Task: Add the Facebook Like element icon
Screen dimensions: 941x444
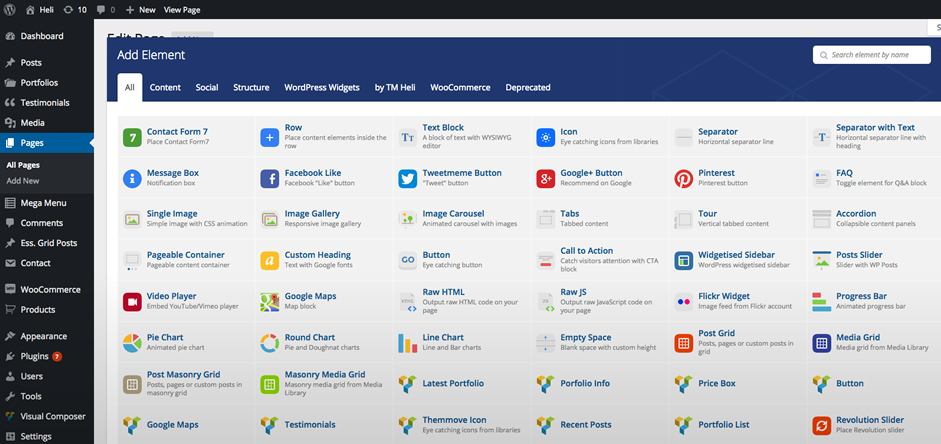Action: coord(269,179)
